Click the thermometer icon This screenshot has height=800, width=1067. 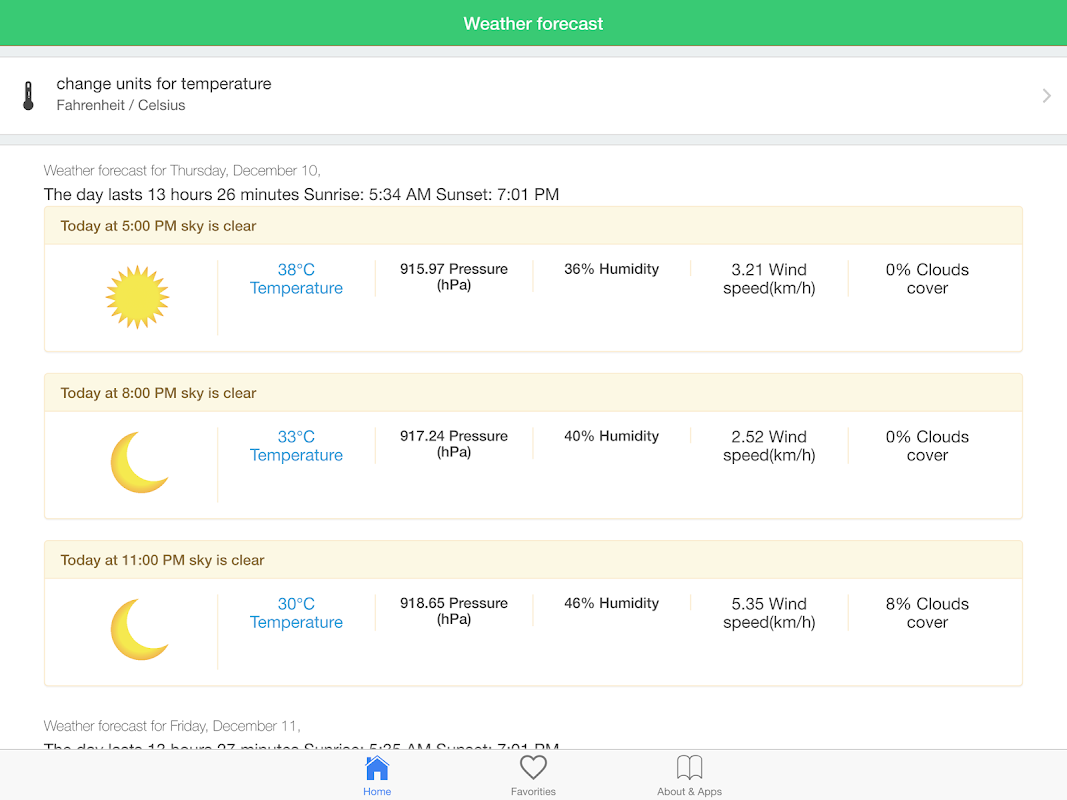tap(28, 96)
